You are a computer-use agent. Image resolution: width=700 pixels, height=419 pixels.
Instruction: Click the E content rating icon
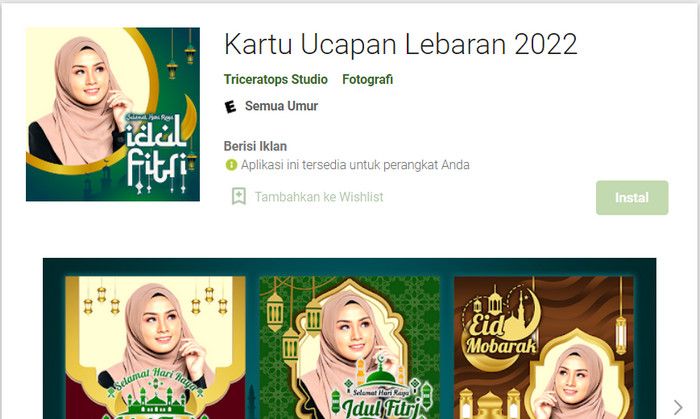click(x=230, y=106)
